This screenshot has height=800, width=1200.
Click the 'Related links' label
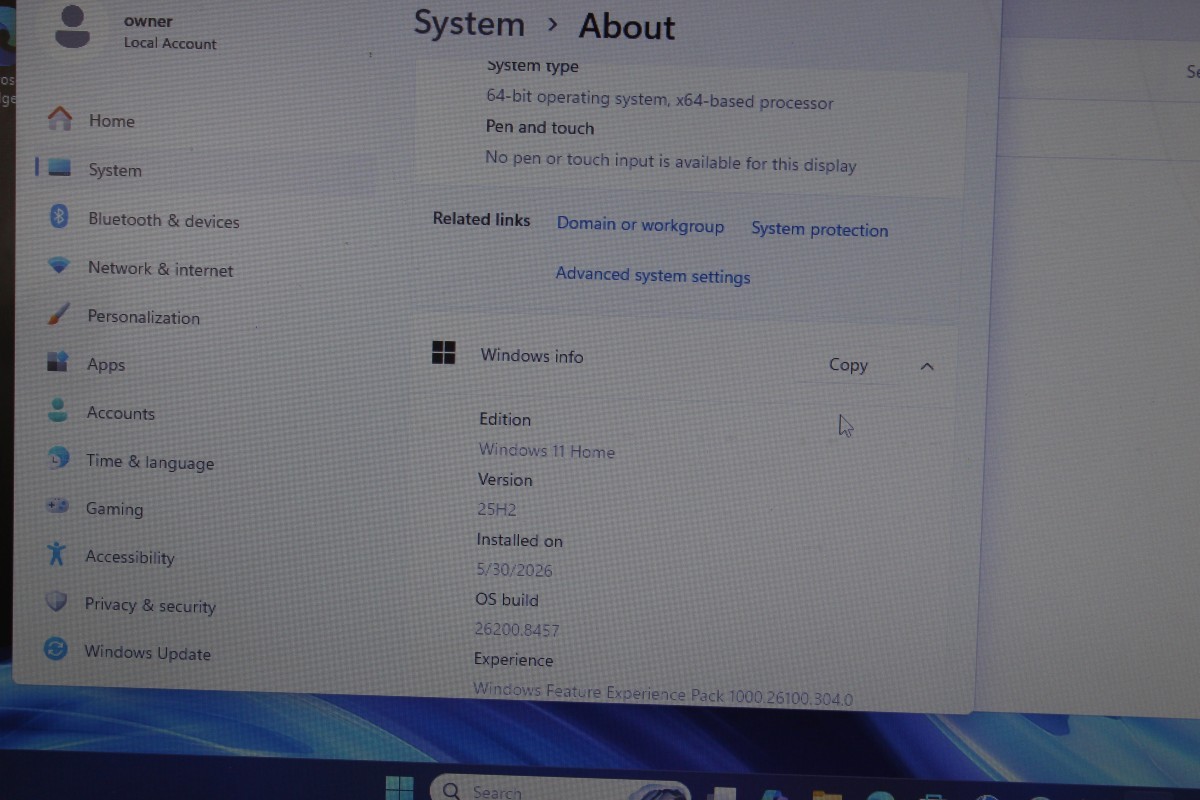(x=481, y=219)
